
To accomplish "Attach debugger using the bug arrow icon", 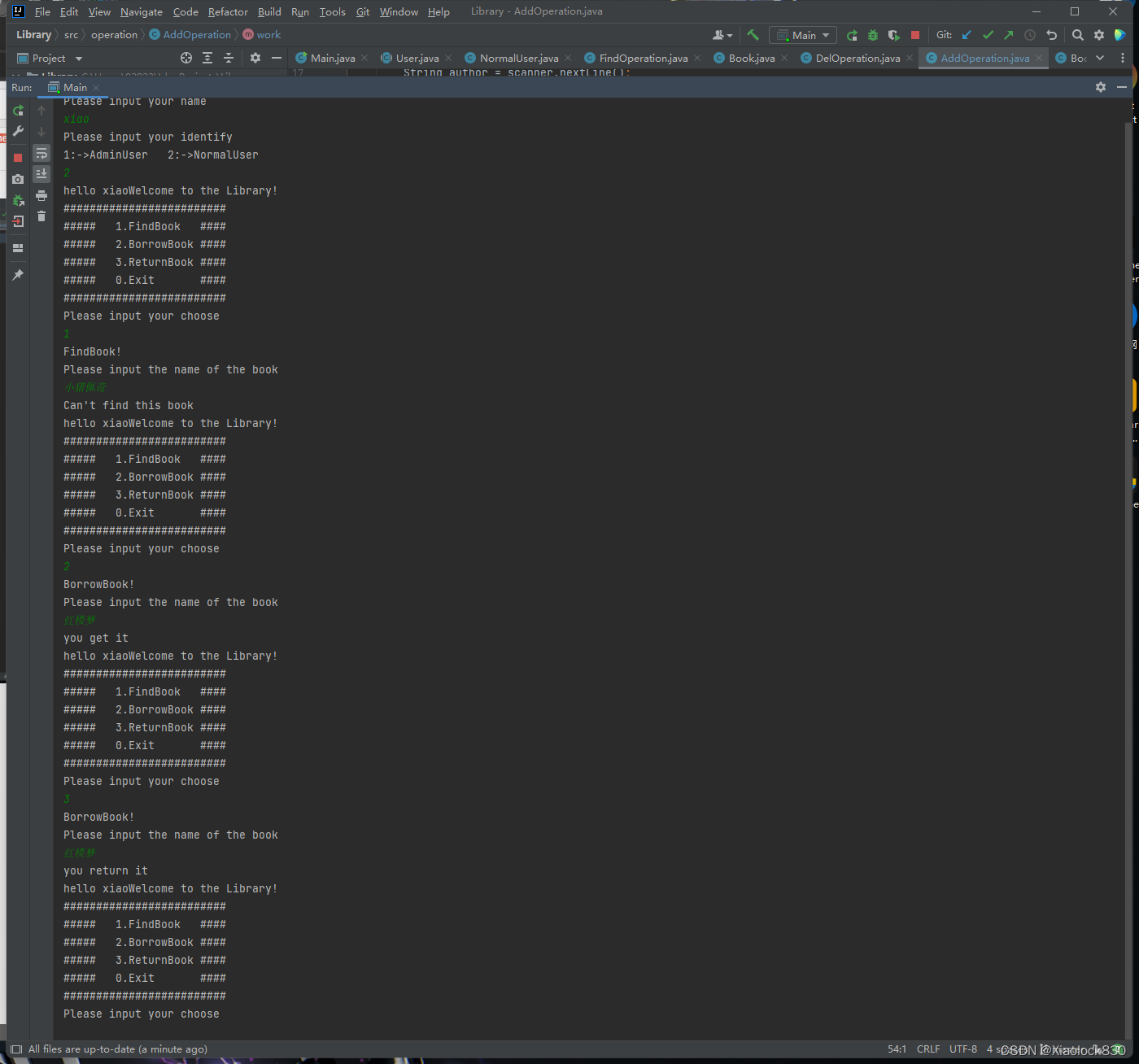I will pyautogui.click(x=18, y=200).
